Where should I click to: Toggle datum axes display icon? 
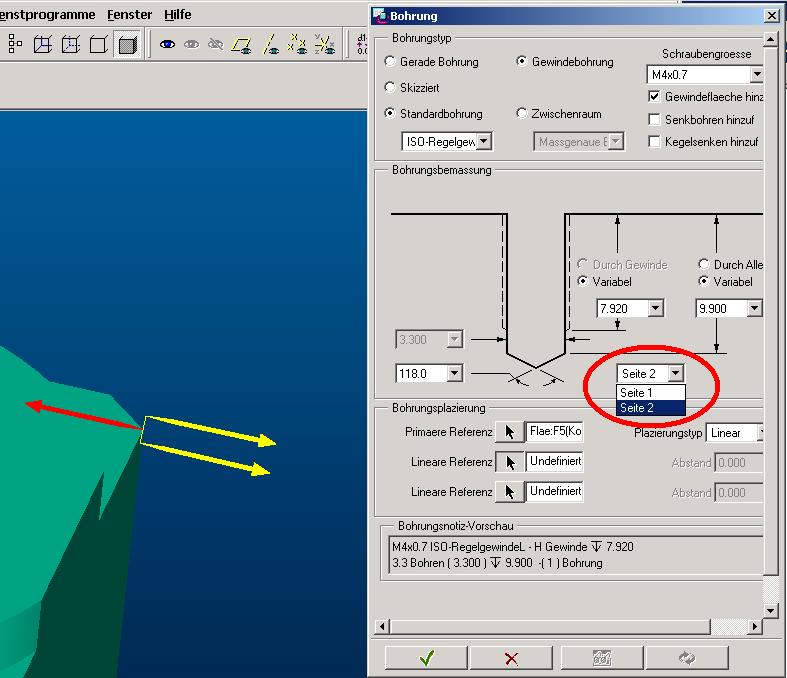[x=271, y=45]
